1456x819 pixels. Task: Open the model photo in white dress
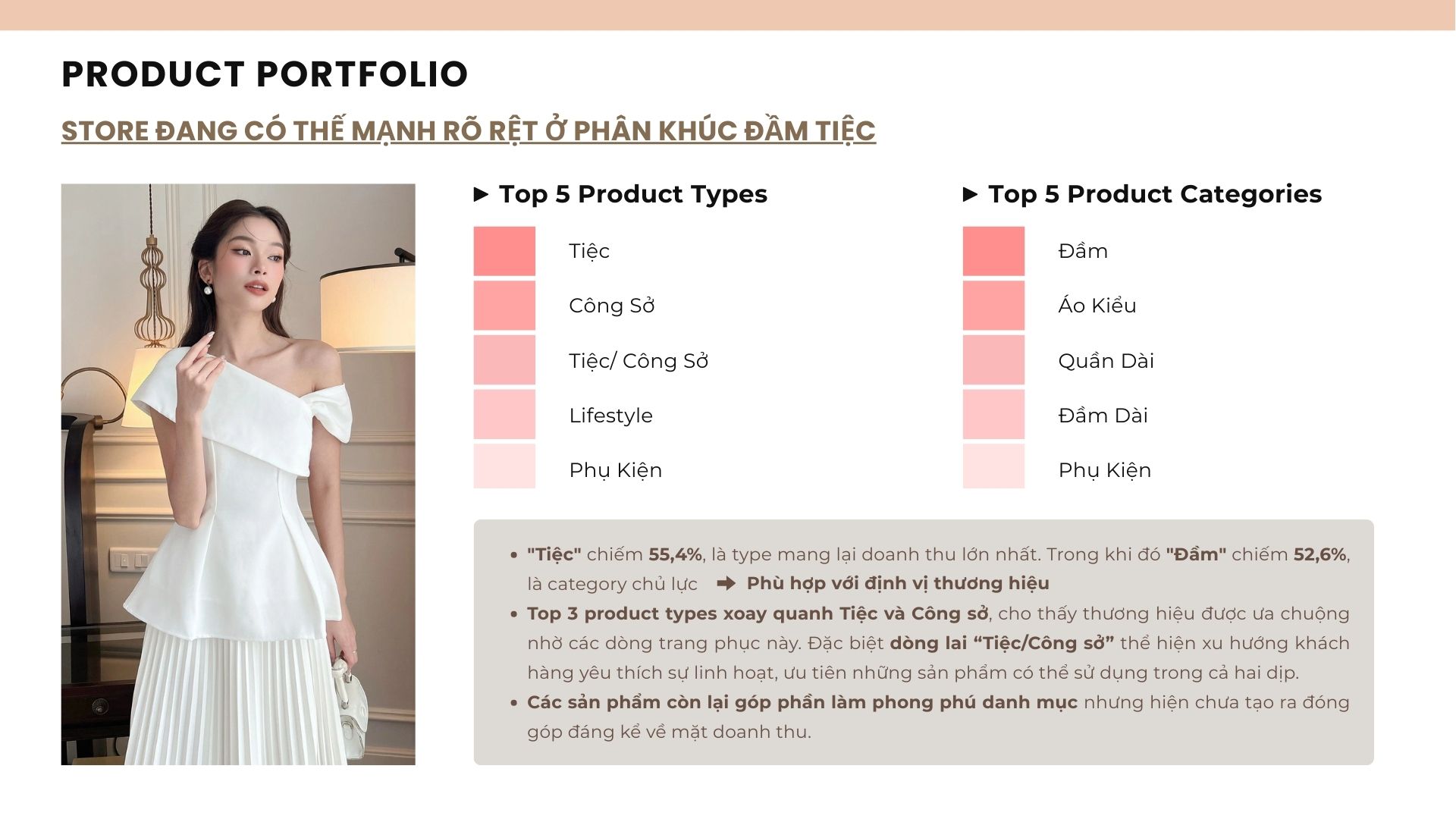(x=238, y=474)
